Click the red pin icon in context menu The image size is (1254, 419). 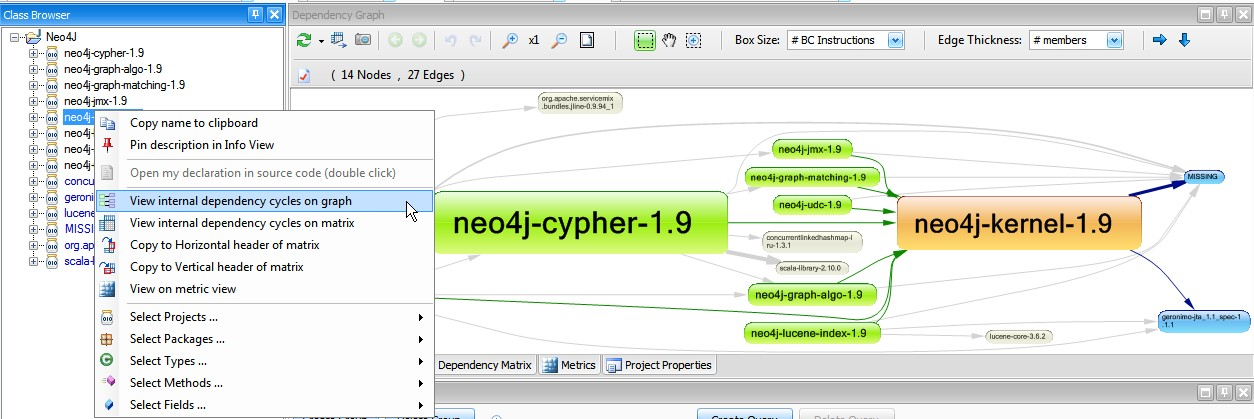pos(109,145)
